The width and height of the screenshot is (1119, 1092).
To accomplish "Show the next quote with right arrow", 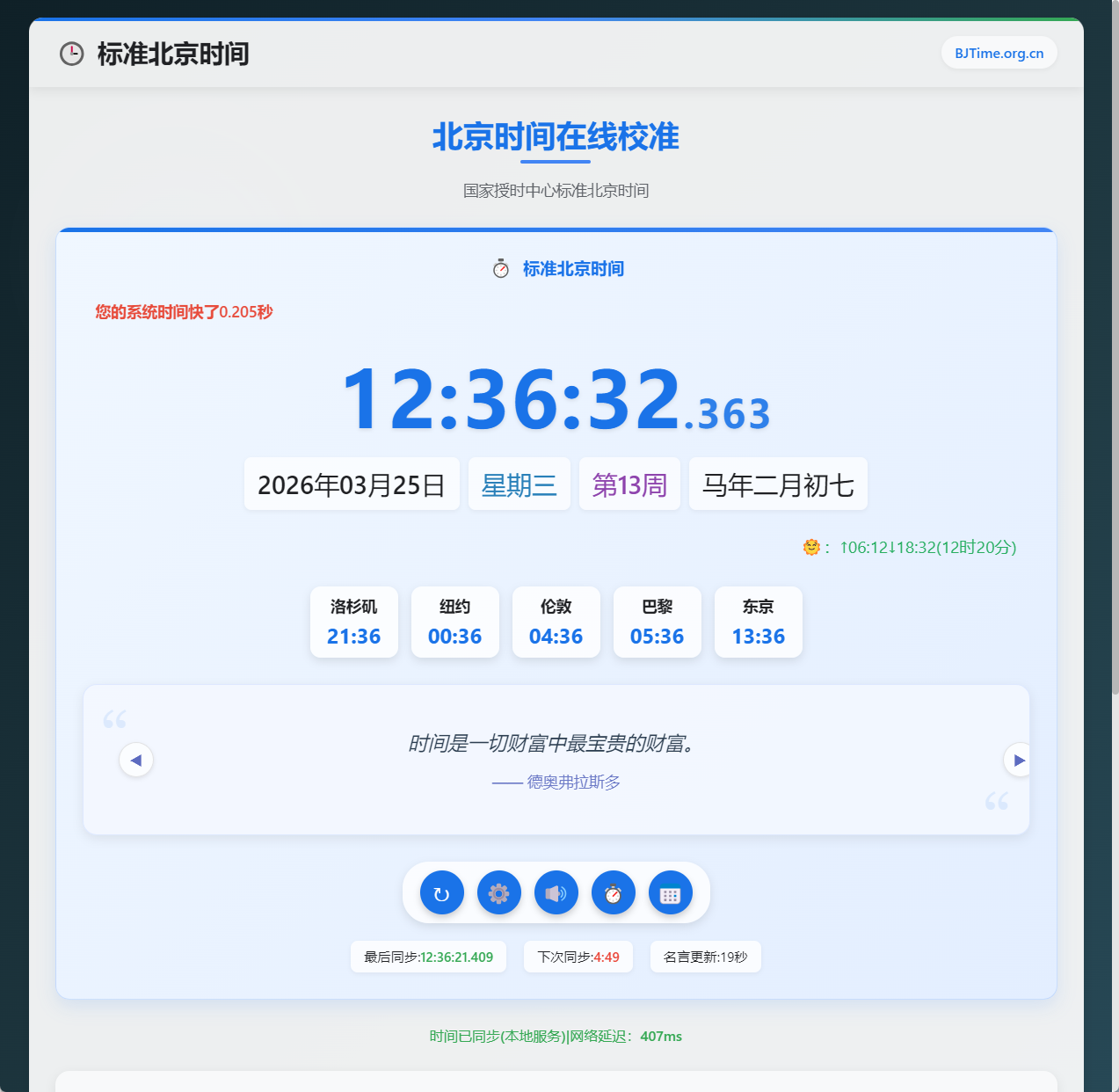I will (x=1018, y=759).
